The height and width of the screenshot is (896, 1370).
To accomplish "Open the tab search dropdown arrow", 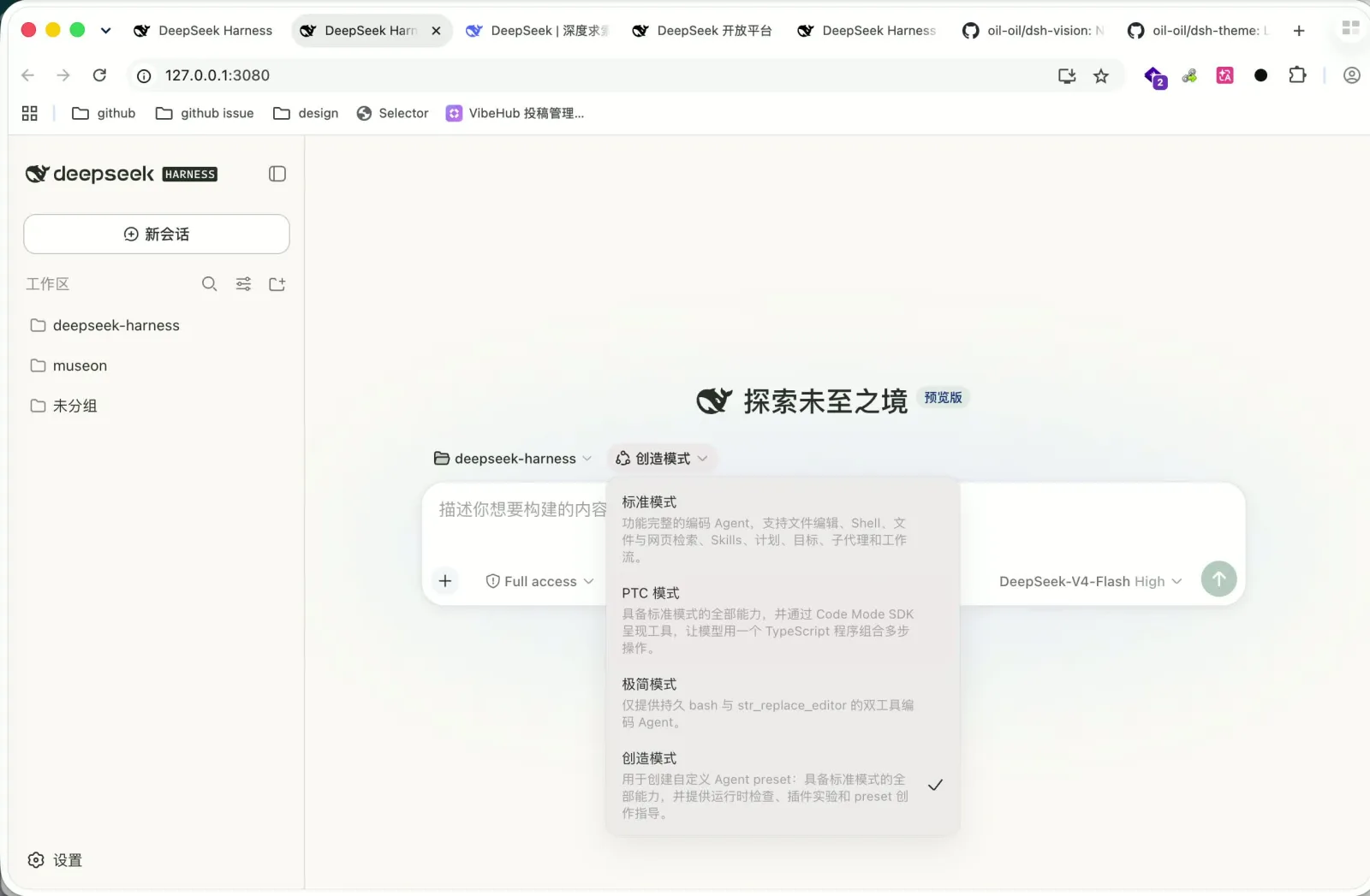I will (x=105, y=30).
